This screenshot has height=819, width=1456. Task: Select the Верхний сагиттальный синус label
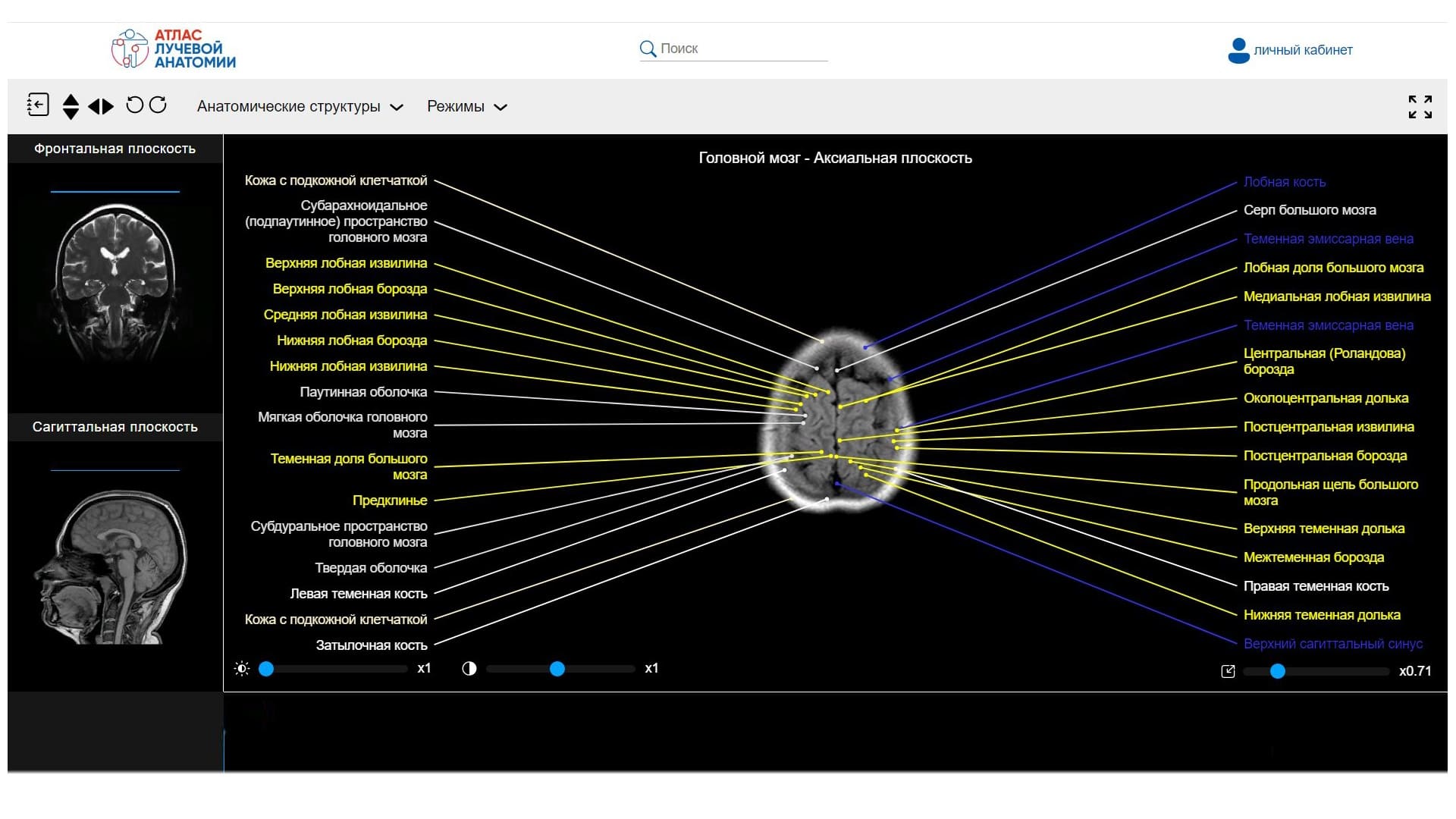pos(1332,644)
